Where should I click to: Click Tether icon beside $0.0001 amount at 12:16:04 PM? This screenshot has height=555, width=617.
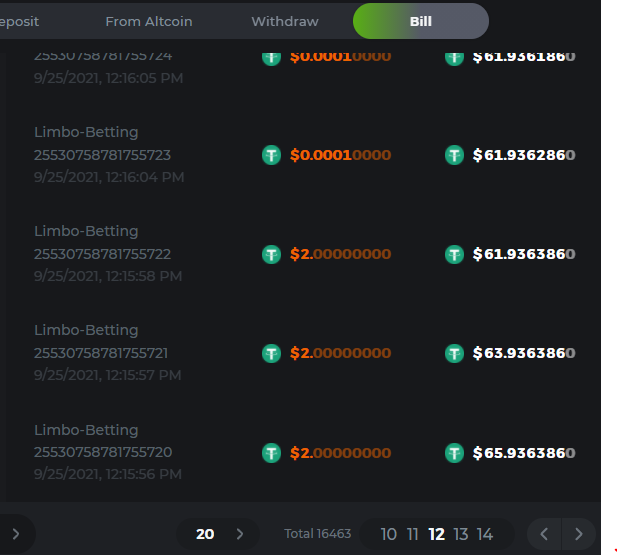pyautogui.click(x=271, y=155)
